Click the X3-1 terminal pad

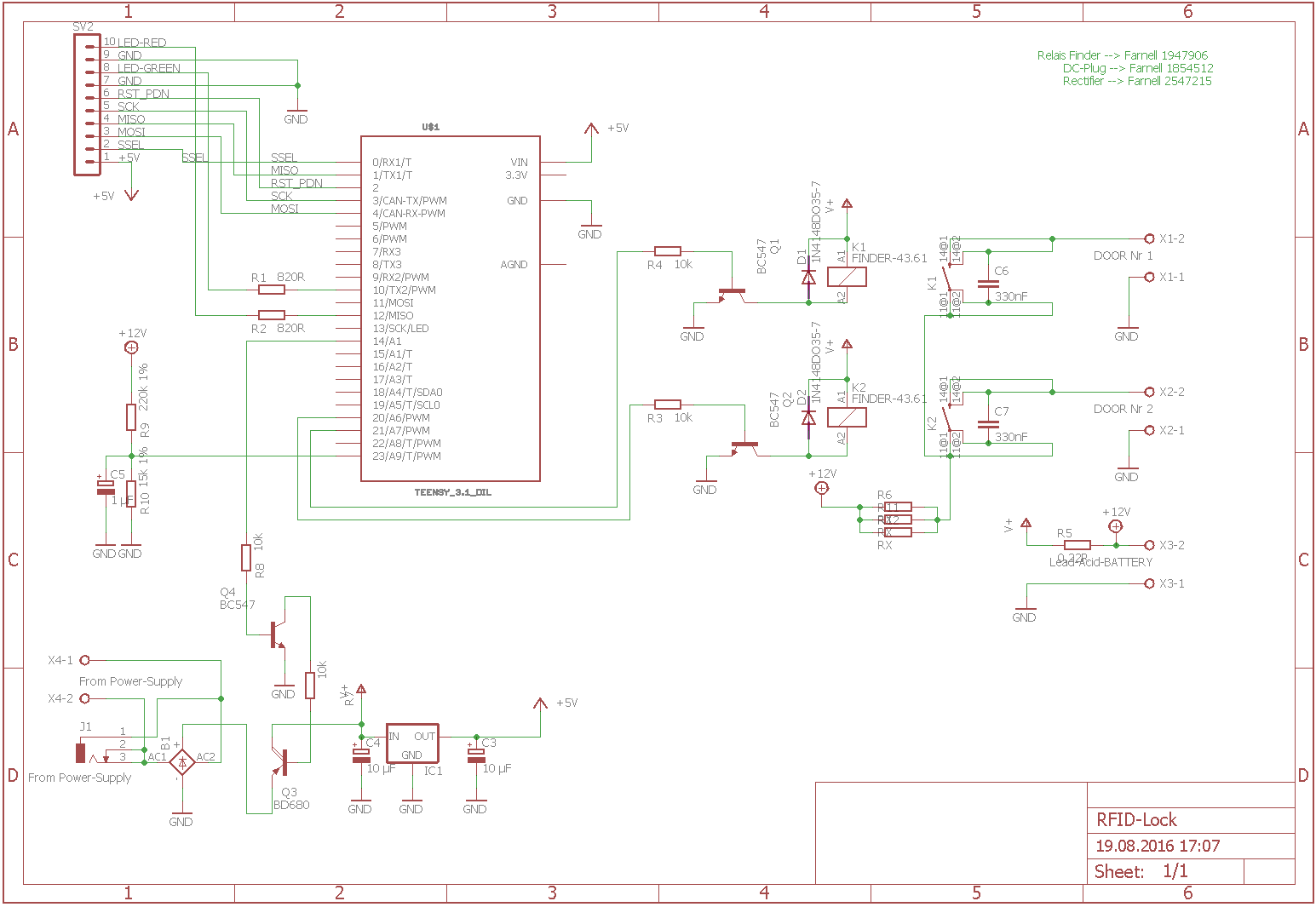(x=1149, y=583)
